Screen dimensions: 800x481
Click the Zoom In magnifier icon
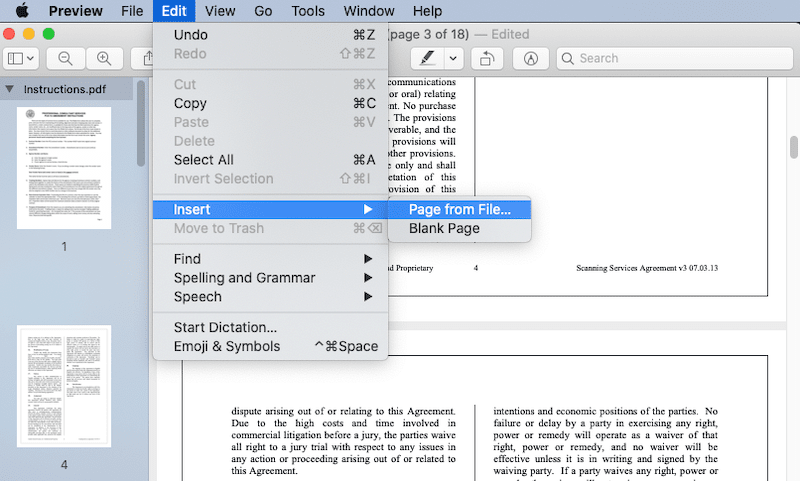pyautogui.click(x=104, y=58)
